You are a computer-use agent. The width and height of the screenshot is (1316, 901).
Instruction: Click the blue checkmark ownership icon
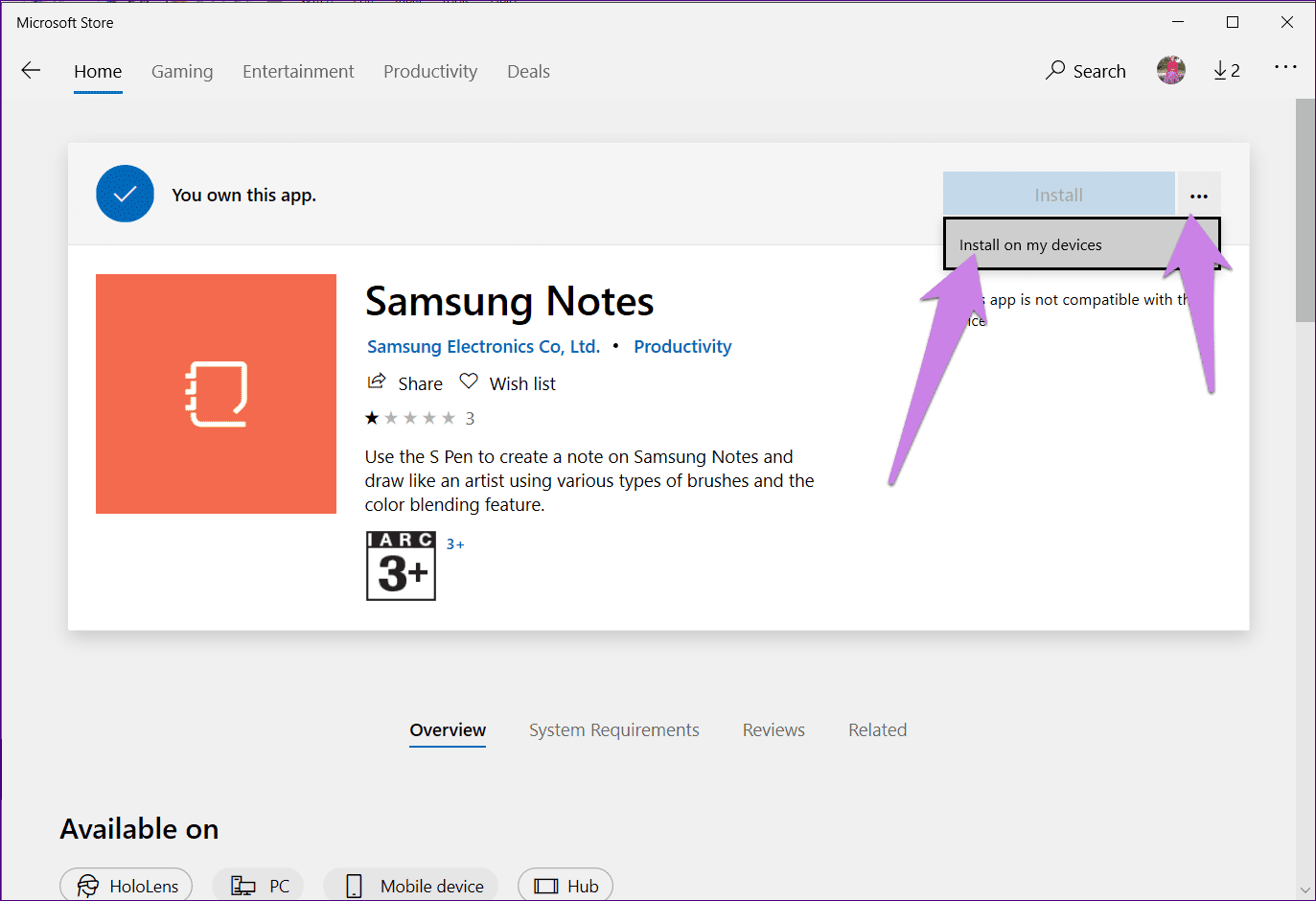click(x=125, y=194)
